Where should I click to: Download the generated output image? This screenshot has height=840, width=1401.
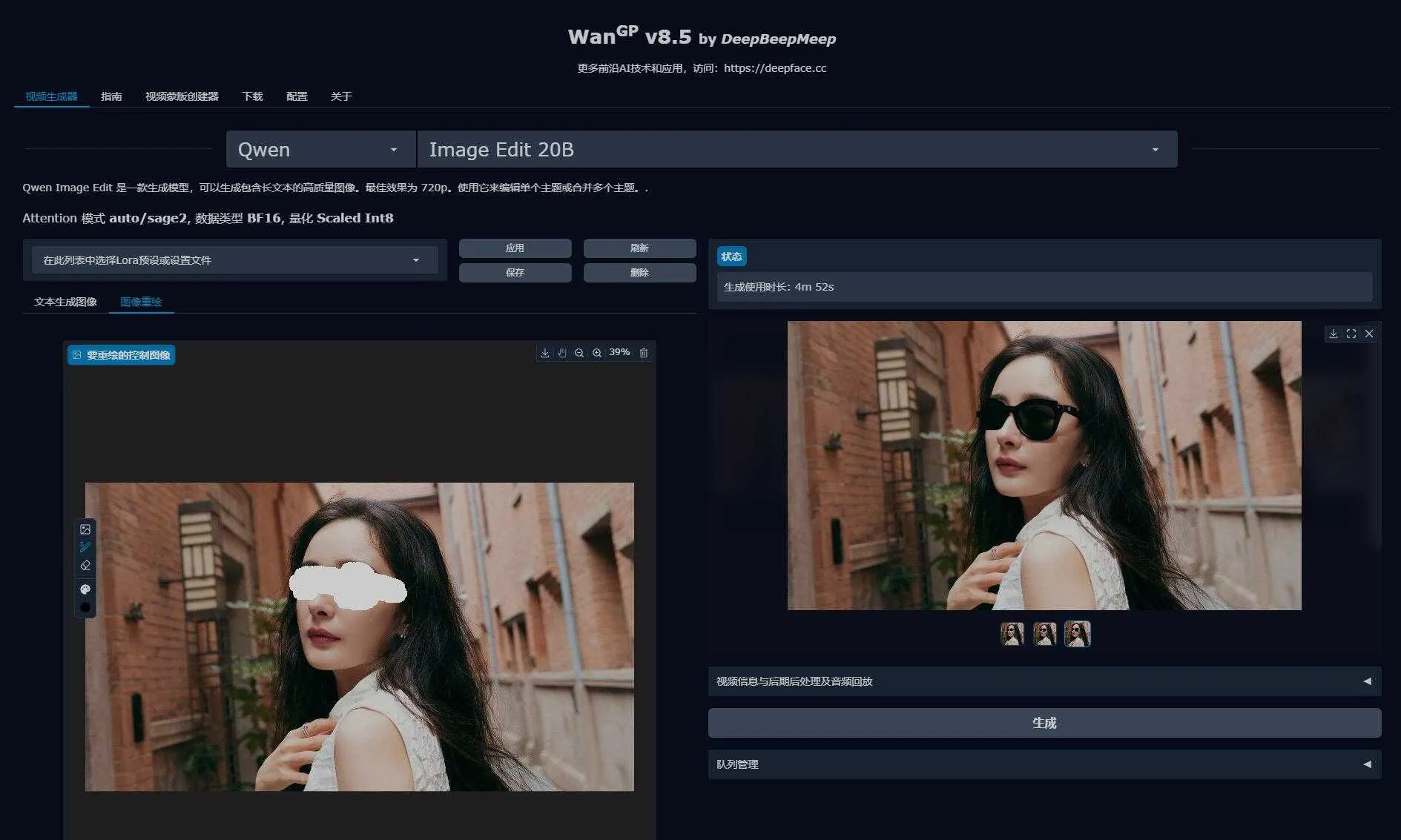[x=1334, y=334]
